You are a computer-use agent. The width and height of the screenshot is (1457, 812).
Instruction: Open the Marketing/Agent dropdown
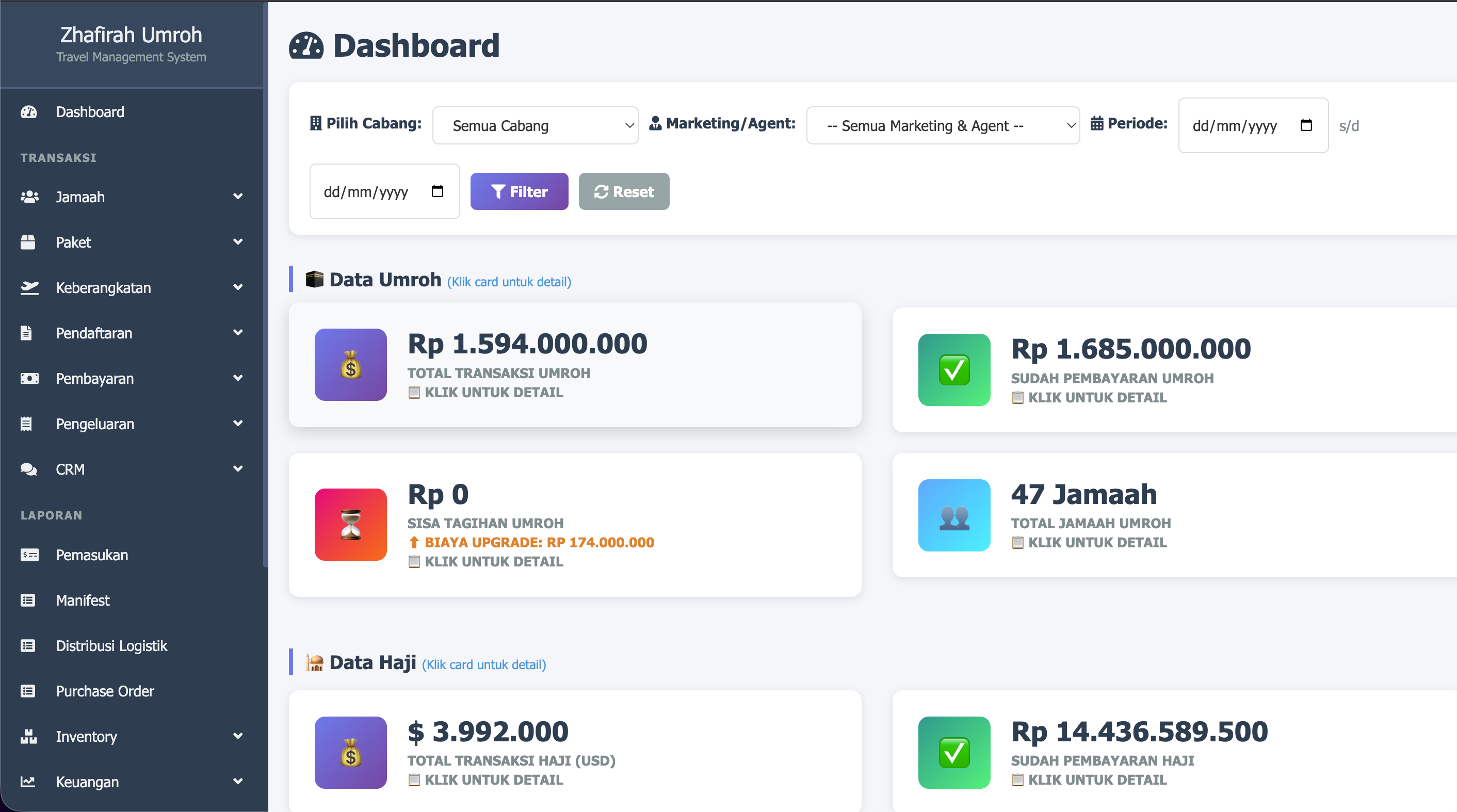coord(943,125)
